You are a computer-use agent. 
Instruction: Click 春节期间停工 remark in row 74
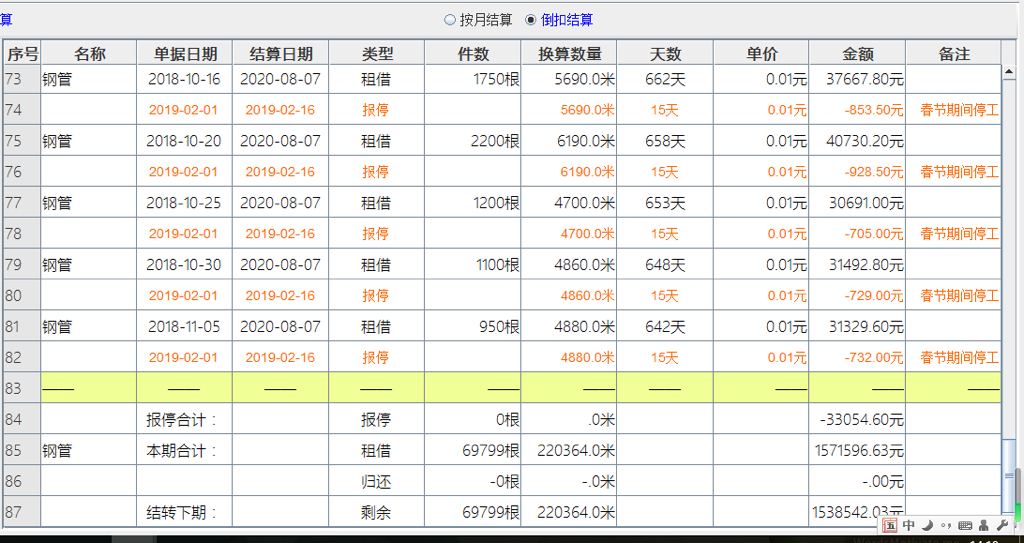(953, 110)
